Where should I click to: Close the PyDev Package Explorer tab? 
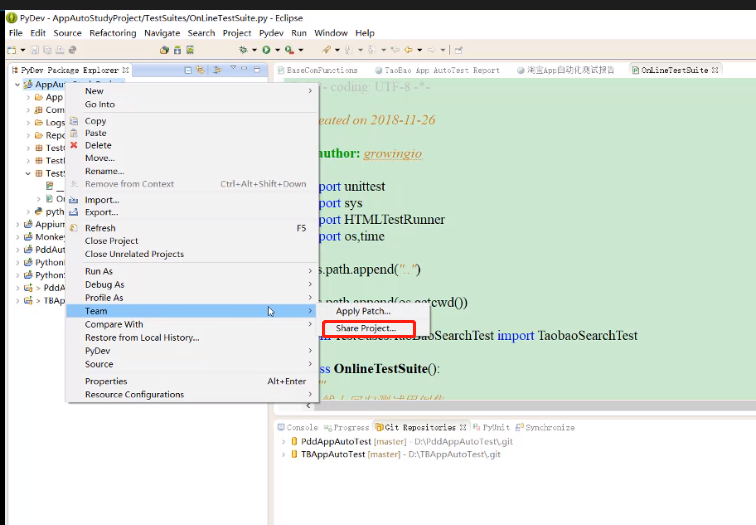coord(125,70)
